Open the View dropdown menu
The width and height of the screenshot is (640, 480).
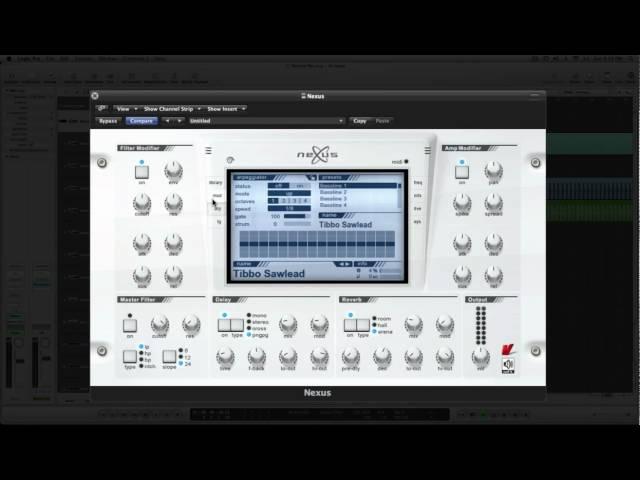pyautogui.click(x=126, y=109)
